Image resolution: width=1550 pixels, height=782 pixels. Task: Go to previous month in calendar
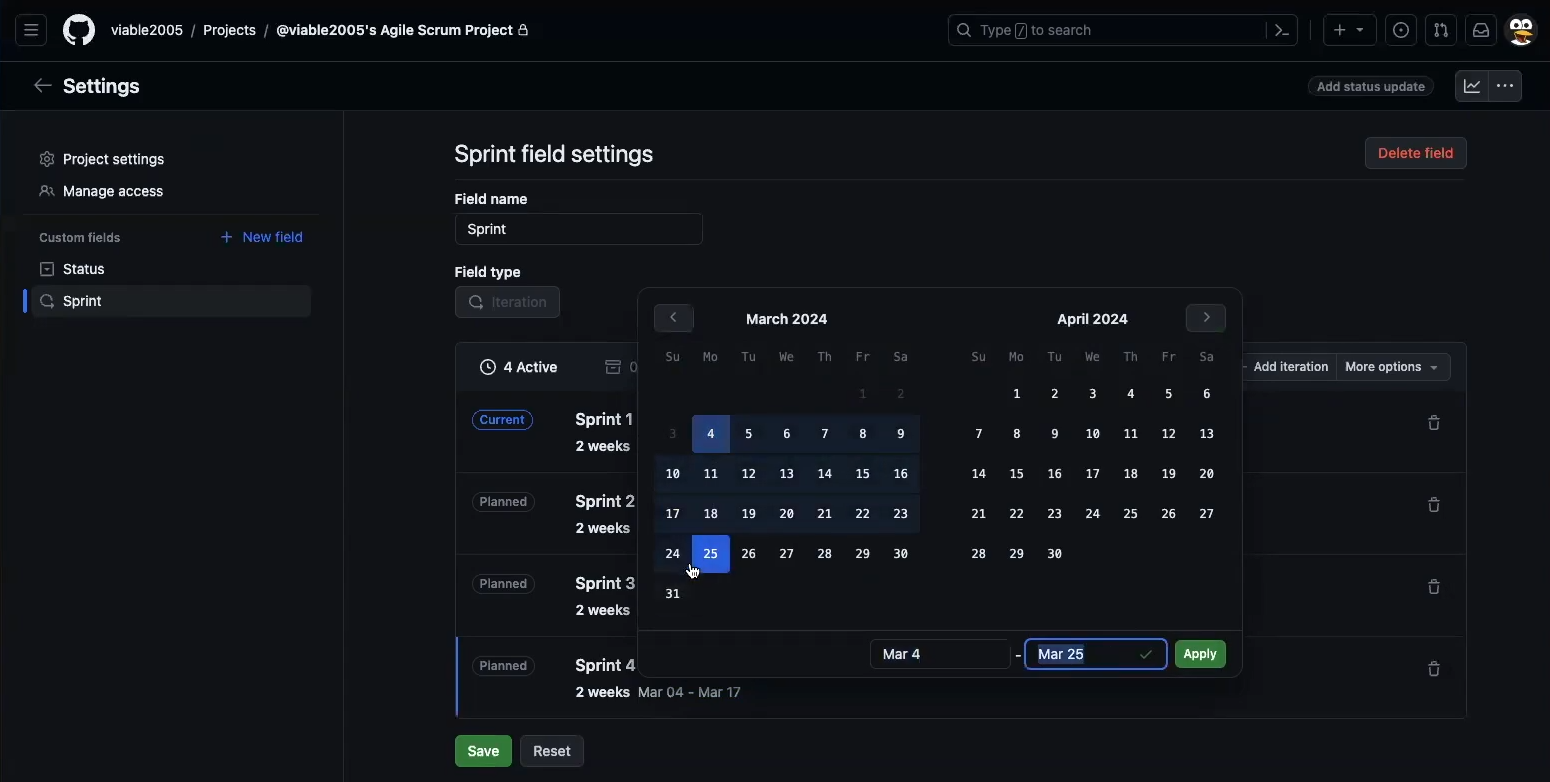(674, 318)
